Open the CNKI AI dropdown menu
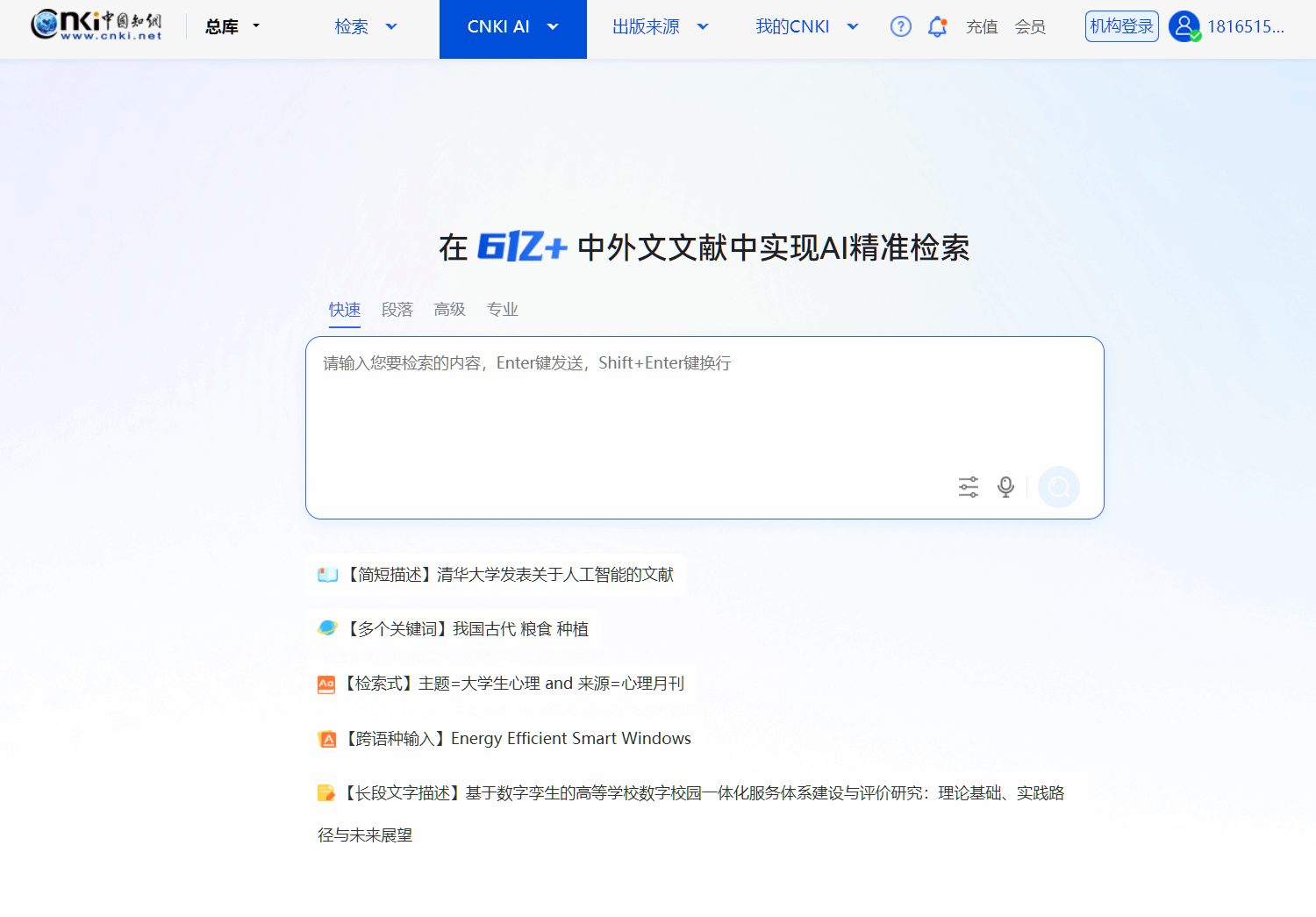This screenshot has width=1316, height=917. click(x=512, y=26)
